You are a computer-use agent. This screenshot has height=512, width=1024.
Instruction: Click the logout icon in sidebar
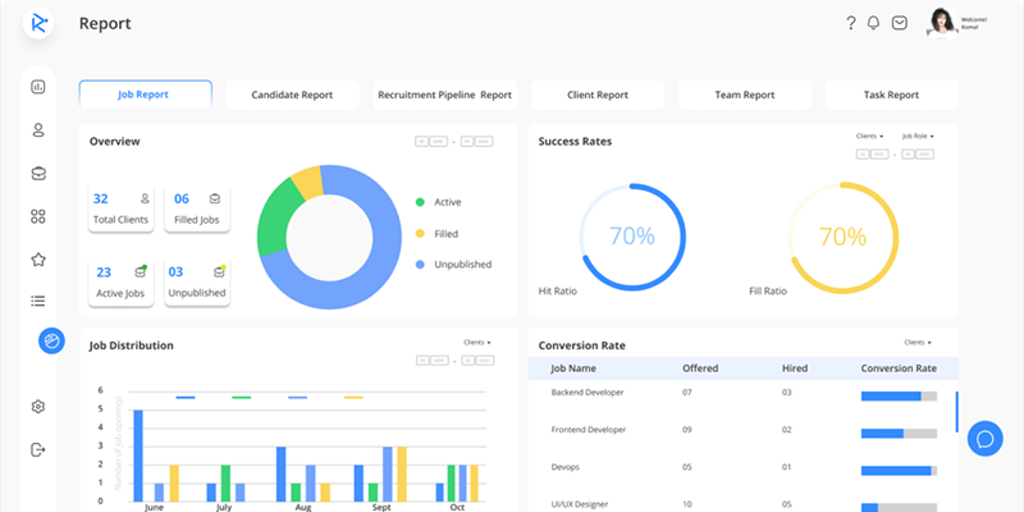click(x=38, y=450)
